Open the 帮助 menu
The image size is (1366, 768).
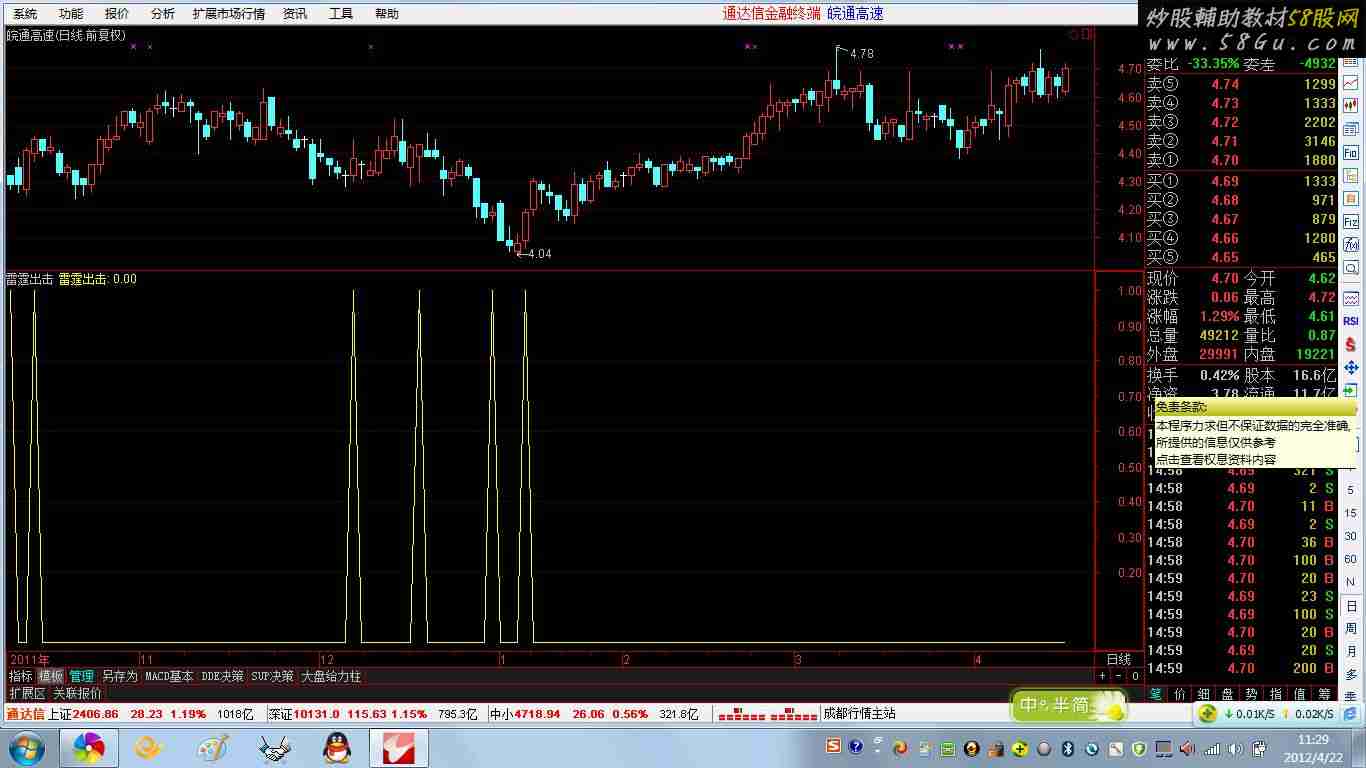(387, 14)
